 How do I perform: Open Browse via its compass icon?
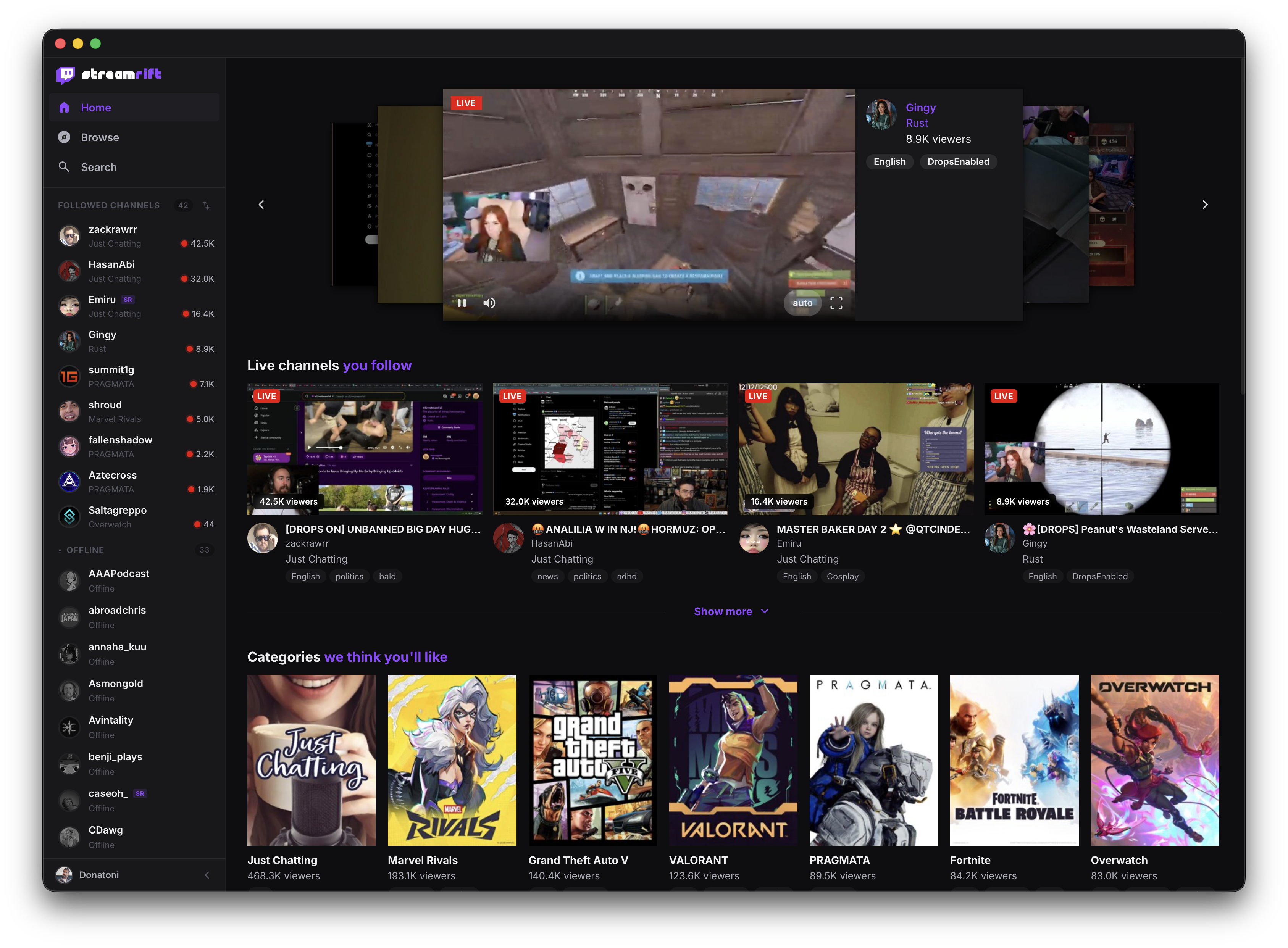(64, 137)
